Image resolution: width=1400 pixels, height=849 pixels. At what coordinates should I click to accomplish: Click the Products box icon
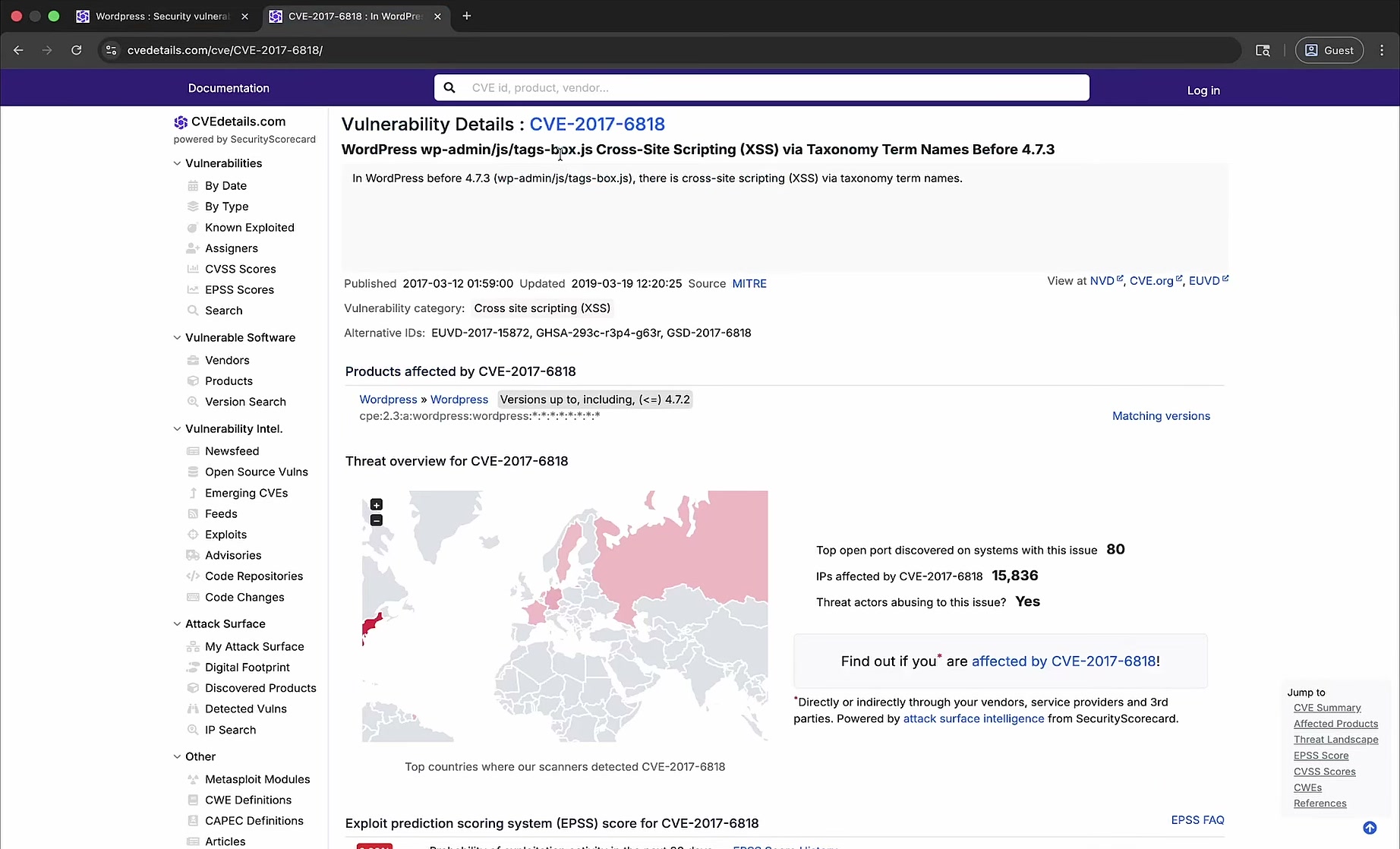(193, 381)
